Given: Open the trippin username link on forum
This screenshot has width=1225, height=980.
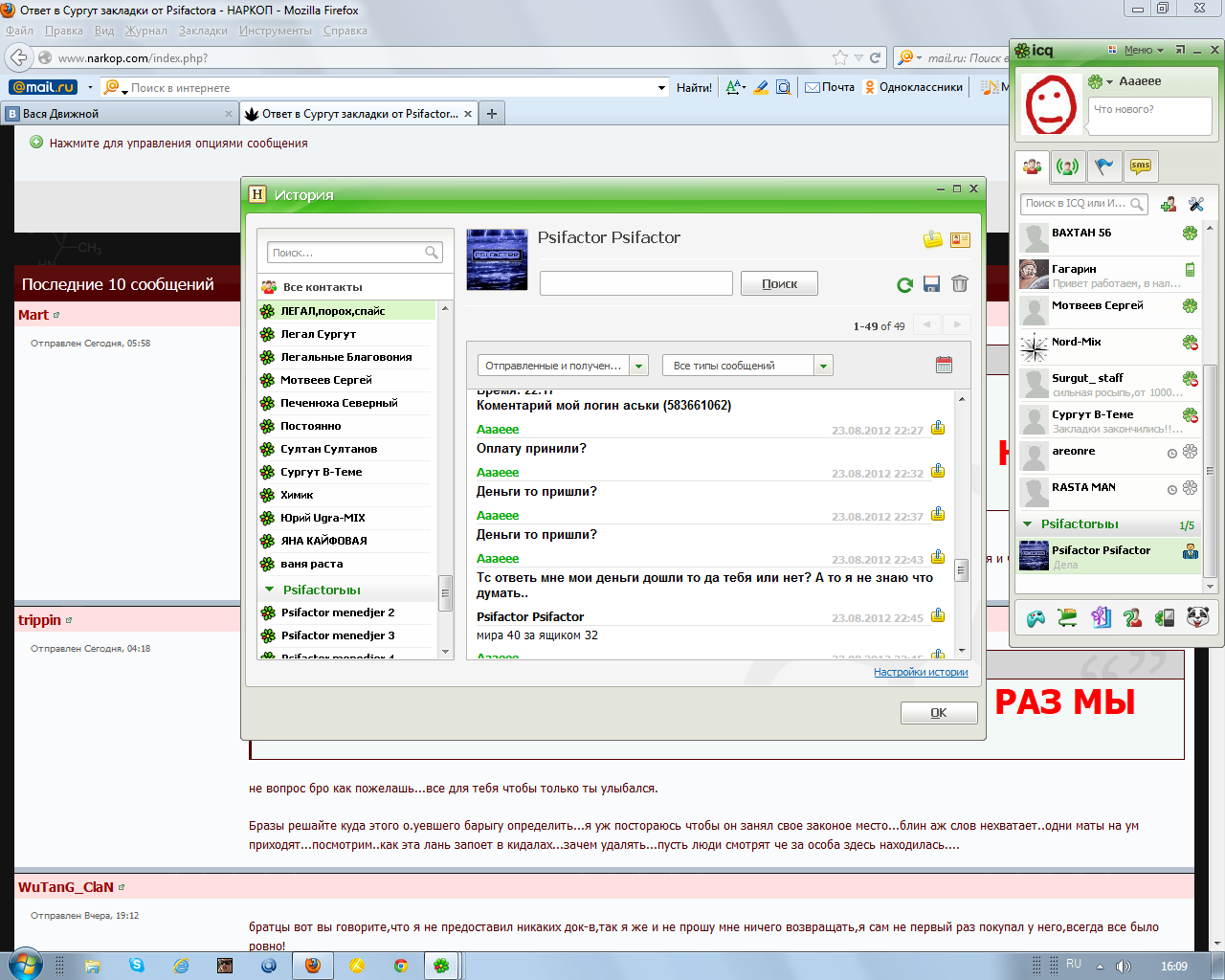Looking at the screenshot, I should [x=39, y=620].
